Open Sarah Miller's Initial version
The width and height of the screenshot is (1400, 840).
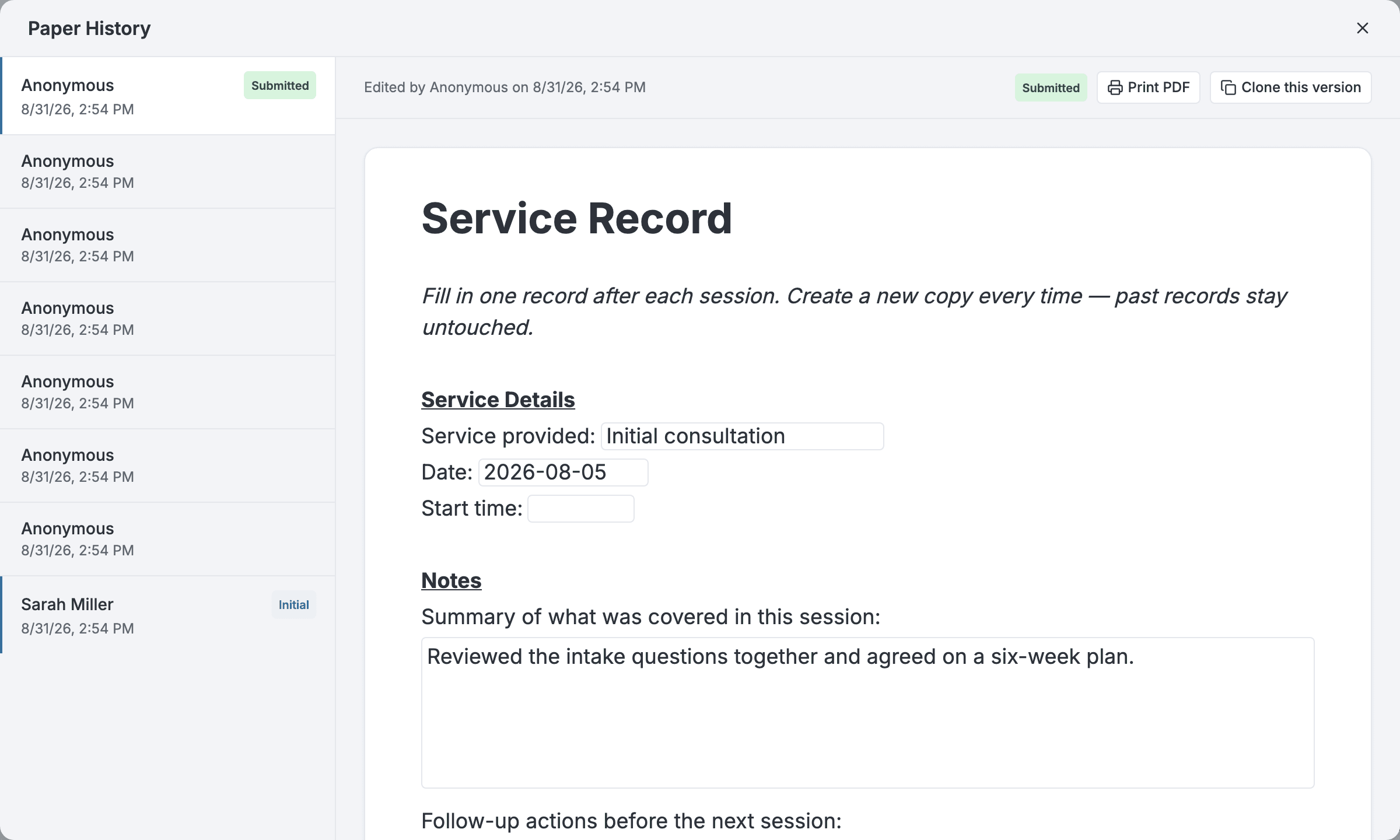pyautogui.click(x=168, y=615)
